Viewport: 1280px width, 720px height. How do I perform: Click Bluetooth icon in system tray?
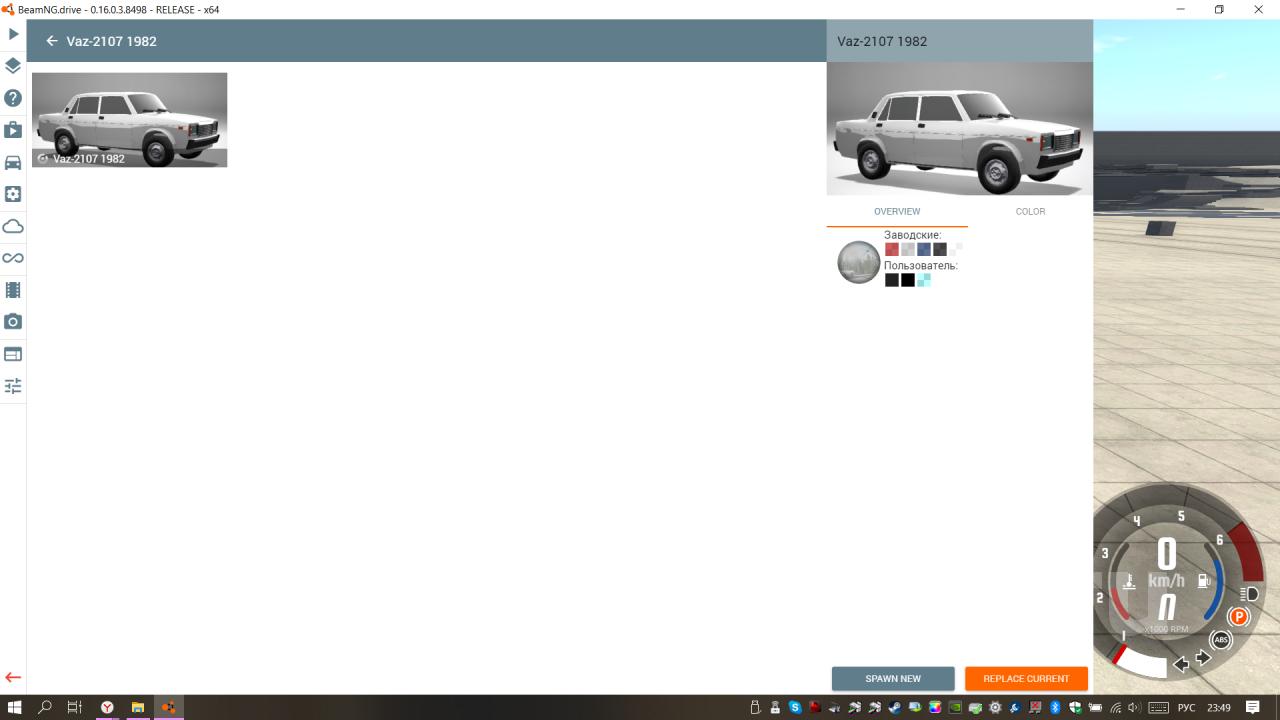(1055, 707)
